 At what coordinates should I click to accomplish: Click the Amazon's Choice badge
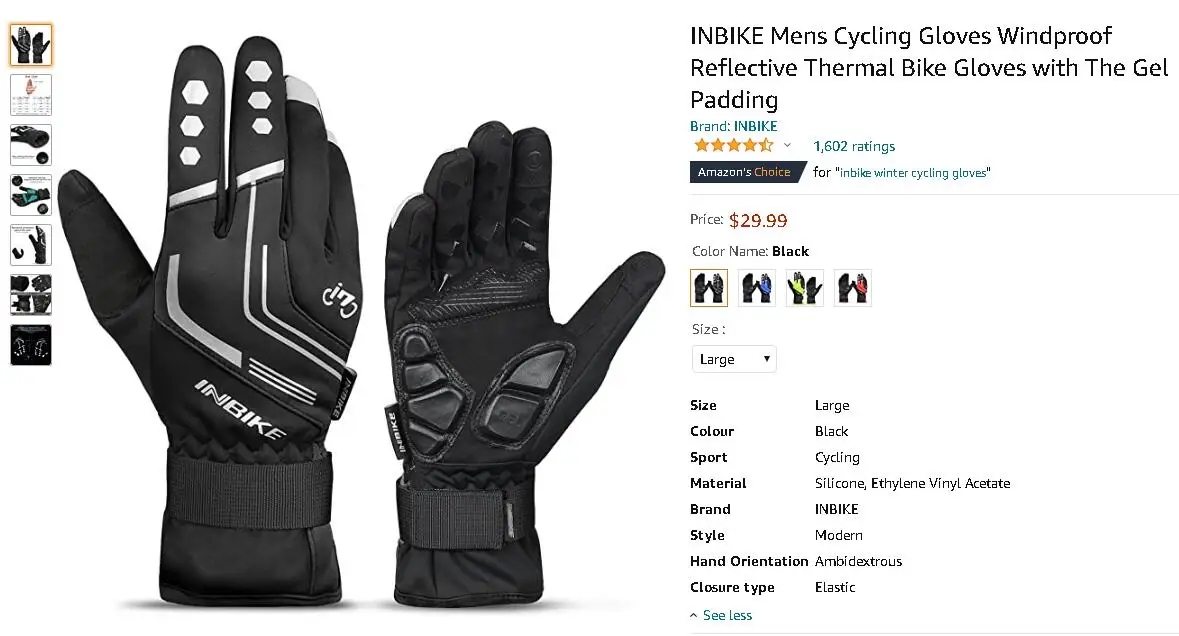746,172
